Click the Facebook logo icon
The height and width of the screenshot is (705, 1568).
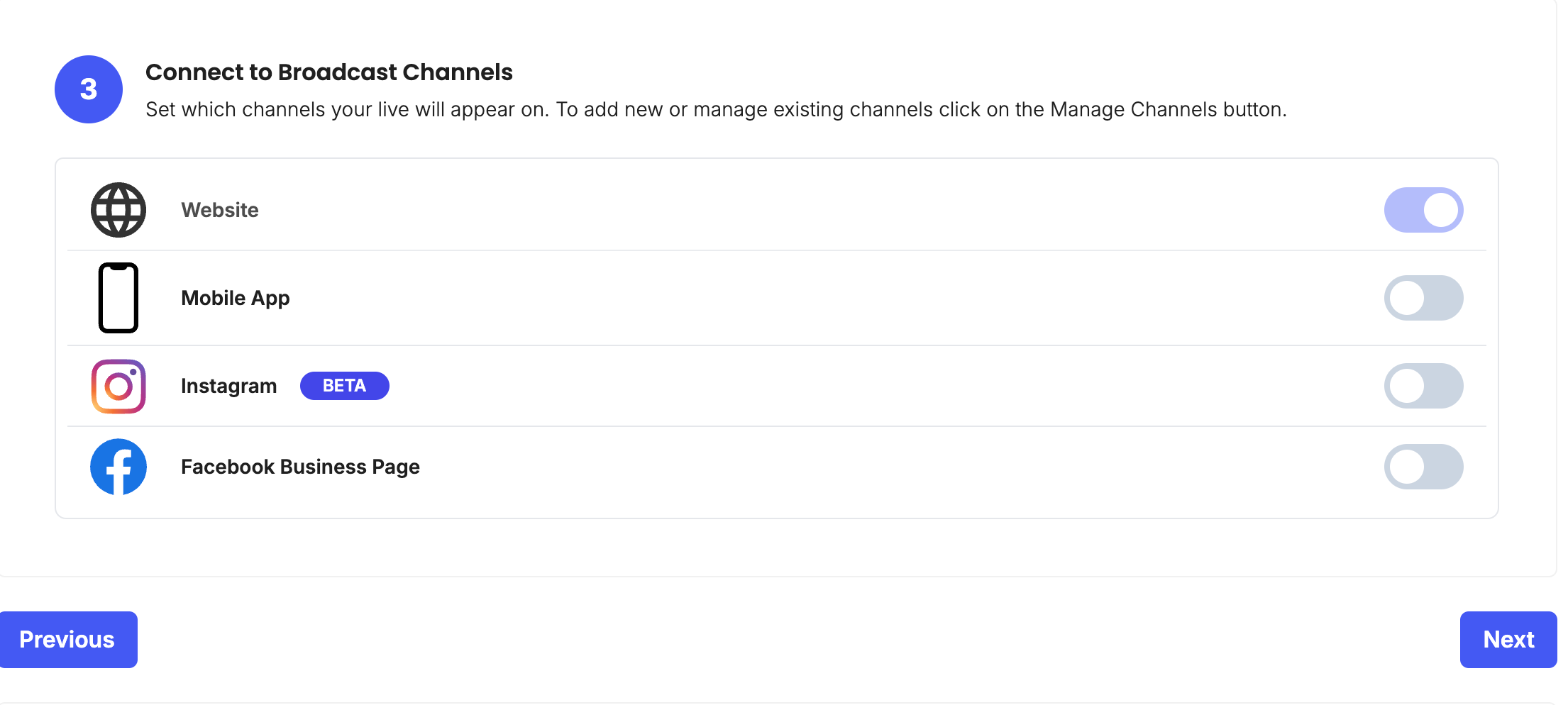pyautogui.click(x=118, y=467)
